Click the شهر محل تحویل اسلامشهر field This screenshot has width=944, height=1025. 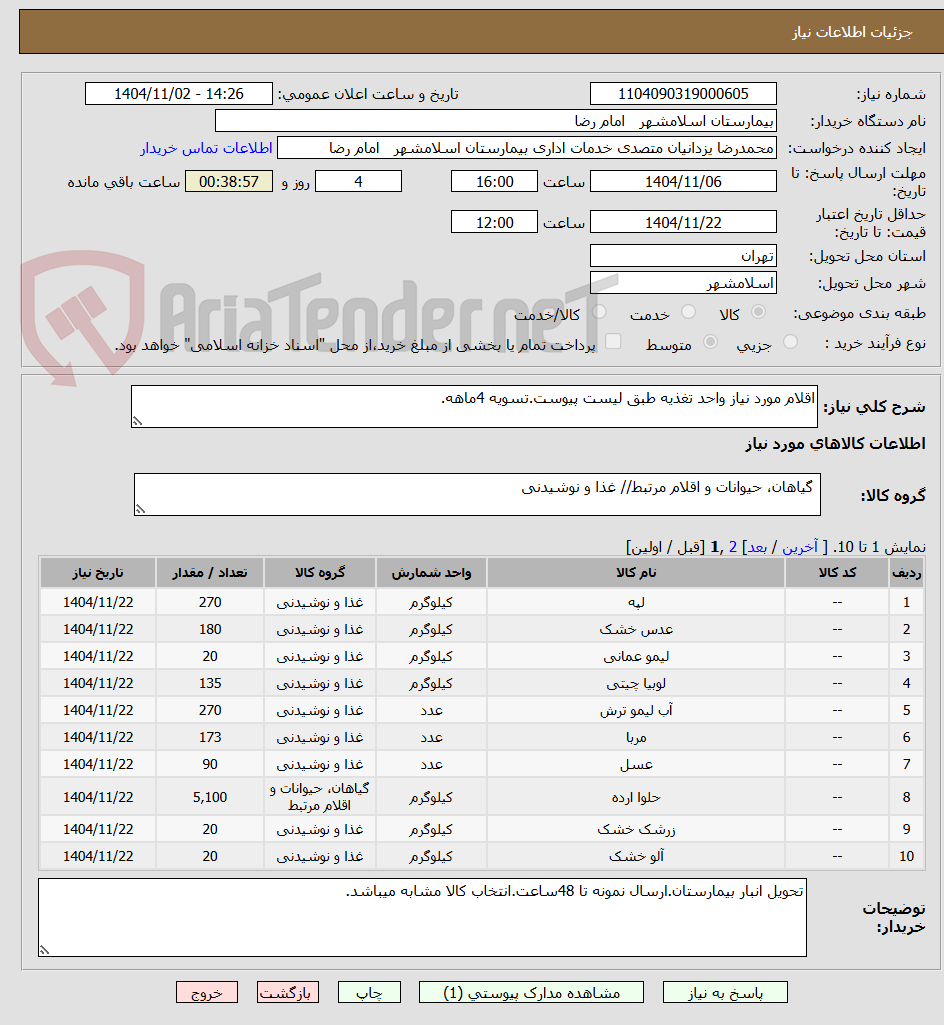pos(683,283)
